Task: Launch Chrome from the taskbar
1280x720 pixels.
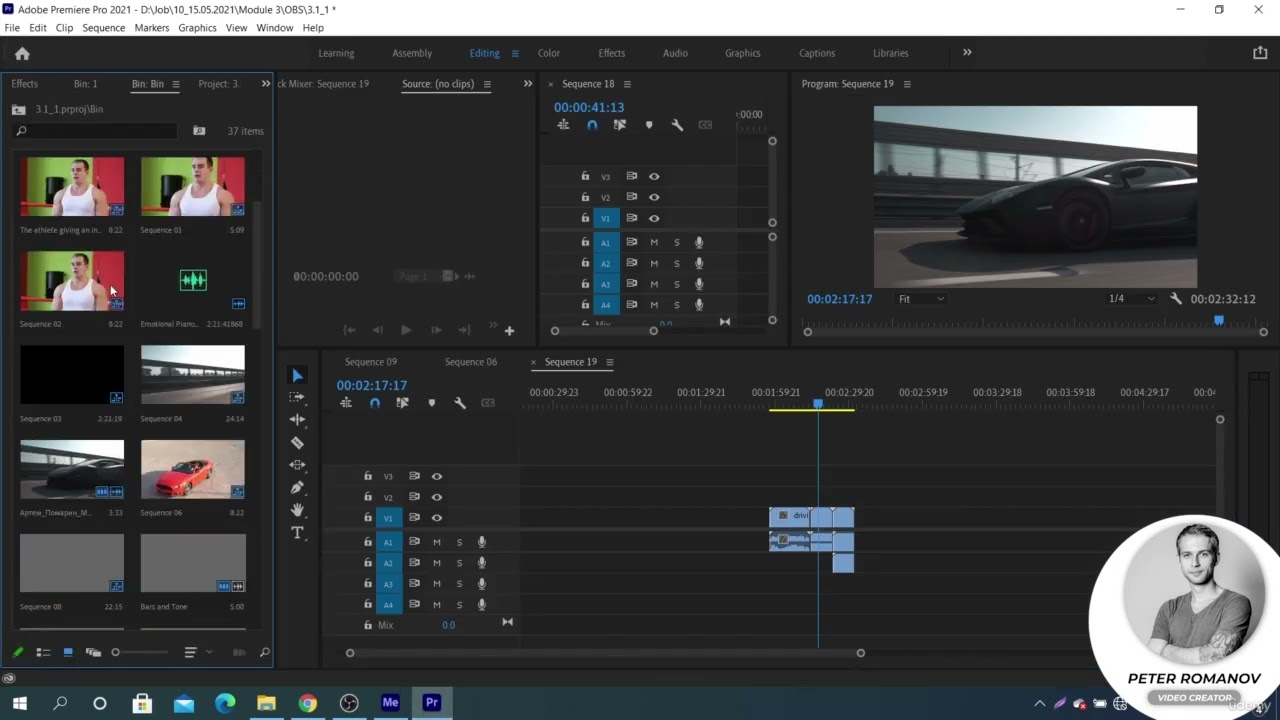Action: (308, 703)
